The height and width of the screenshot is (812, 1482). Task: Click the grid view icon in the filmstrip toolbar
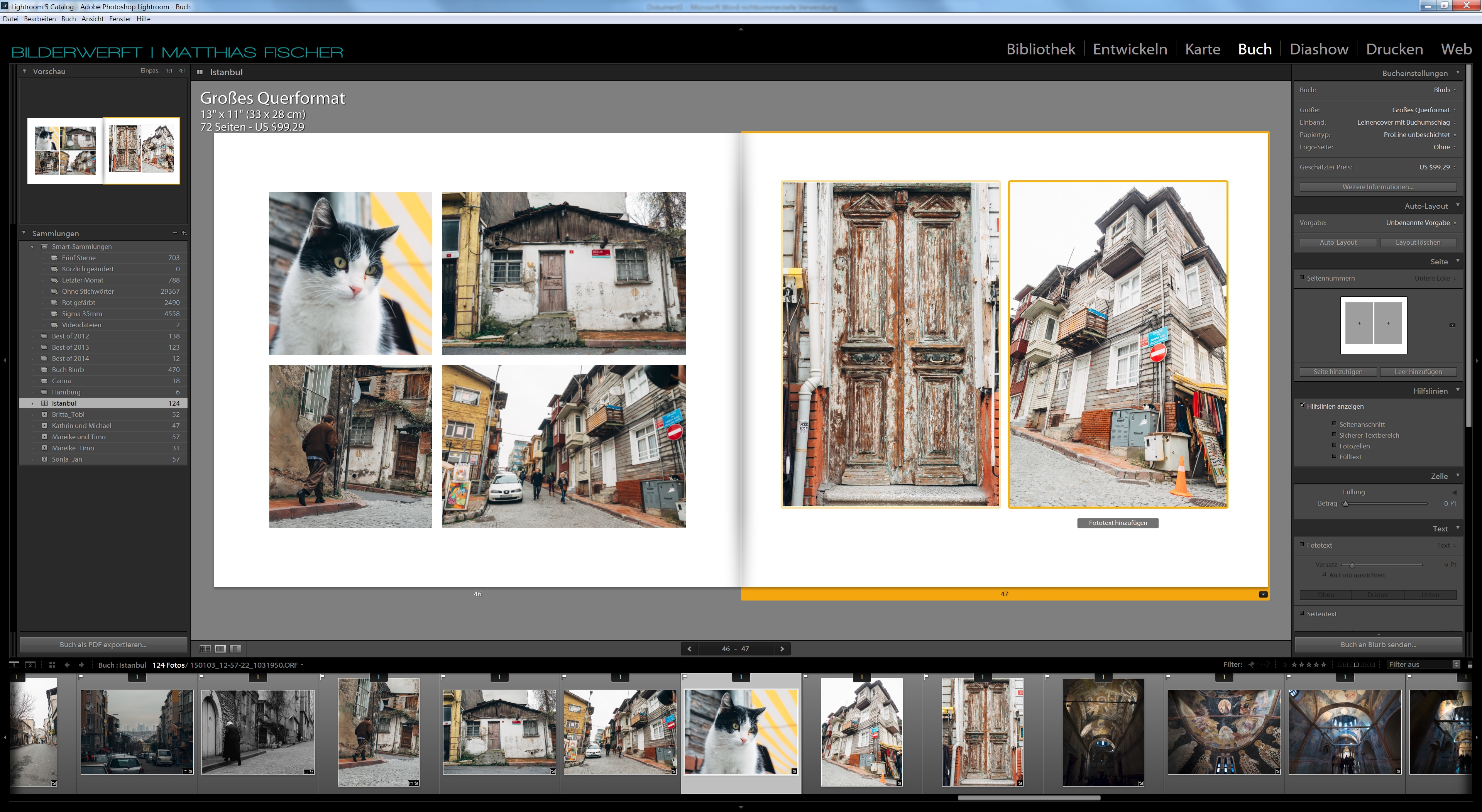click(x=52, y=665)
